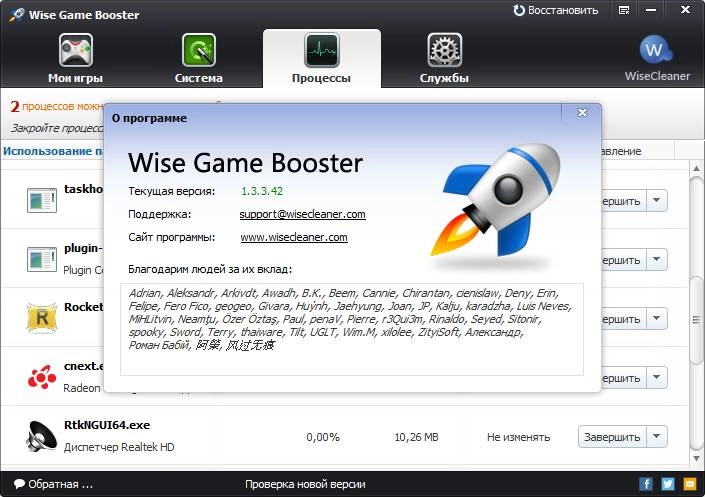Click the 0,00% CPU value for RtkNGUI64
The height and width of the screenshot is (497, 705).
tap(323, 437)
